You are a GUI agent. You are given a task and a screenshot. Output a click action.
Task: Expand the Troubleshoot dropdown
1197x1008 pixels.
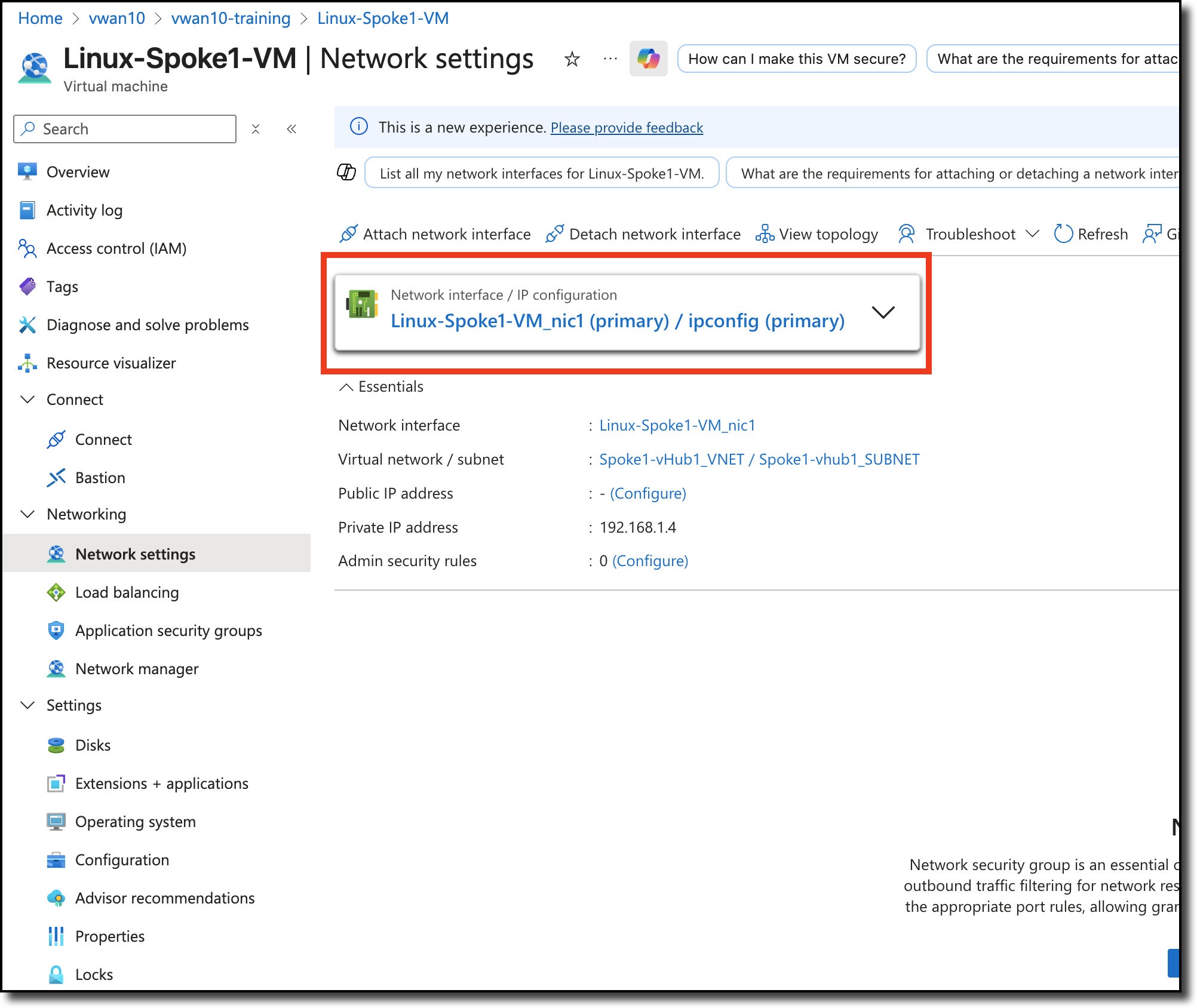click(1032, 234)
